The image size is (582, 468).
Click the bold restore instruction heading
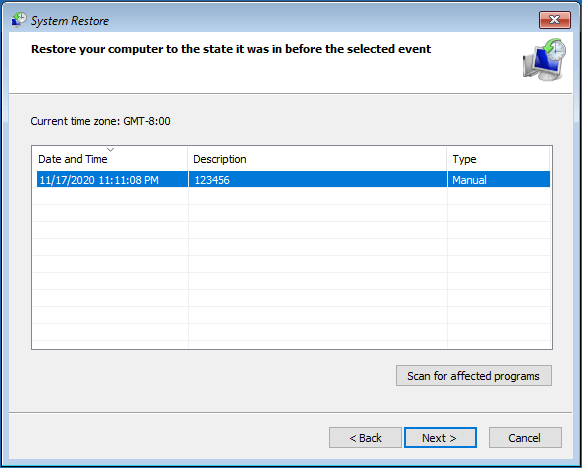(231, 49)
